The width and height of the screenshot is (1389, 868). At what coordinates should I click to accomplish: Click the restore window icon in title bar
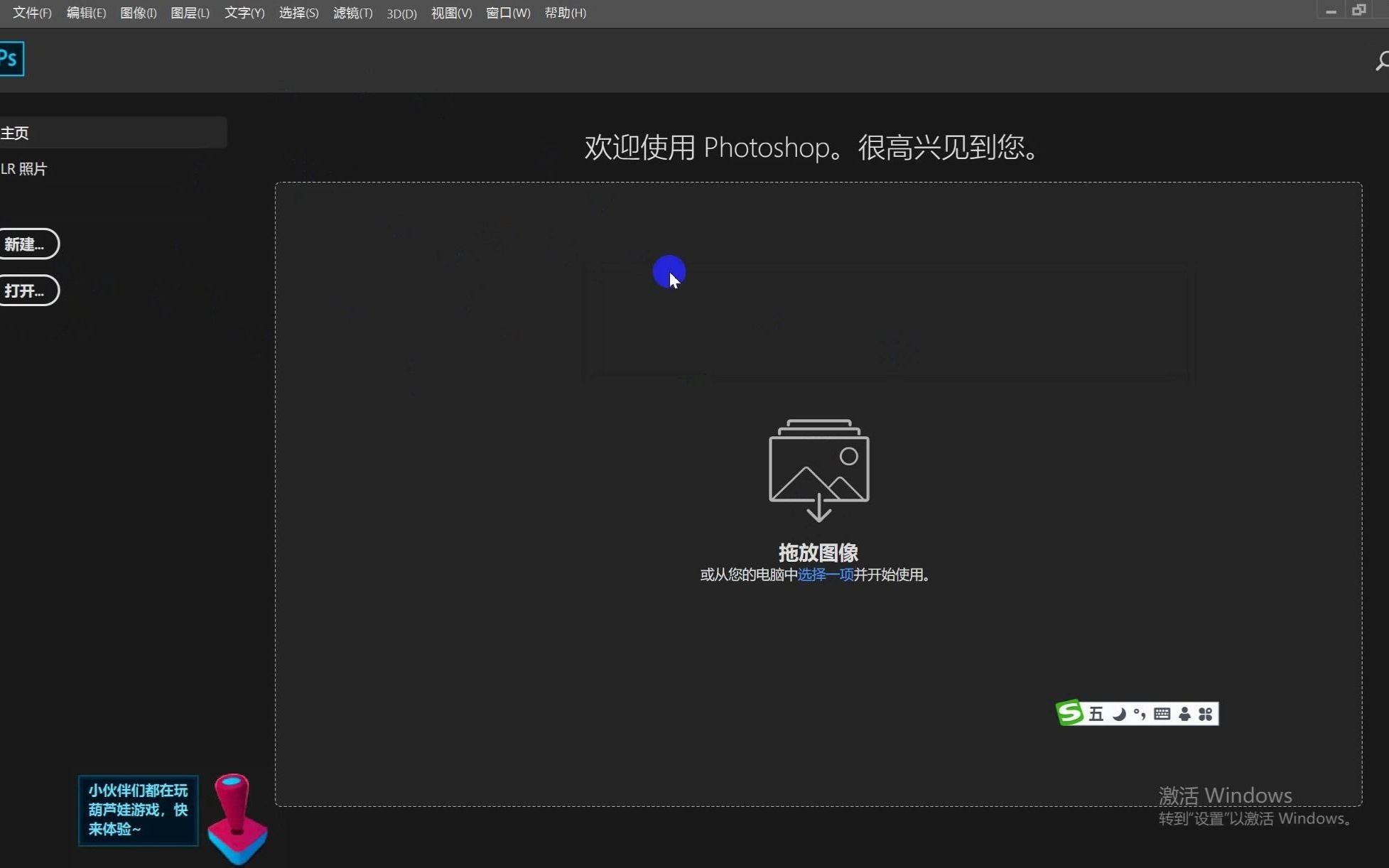coord(1358,10)
